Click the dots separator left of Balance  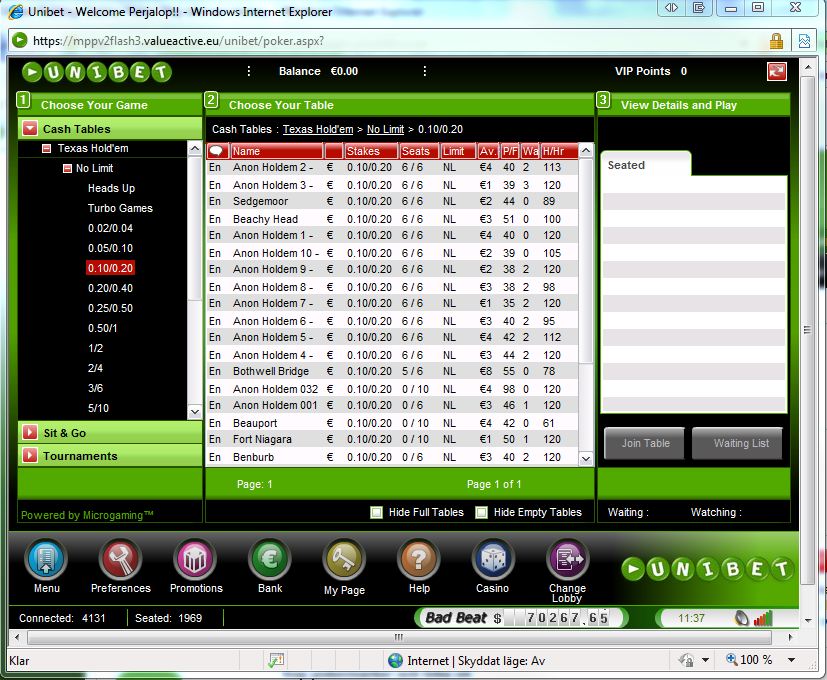(249, 71)
